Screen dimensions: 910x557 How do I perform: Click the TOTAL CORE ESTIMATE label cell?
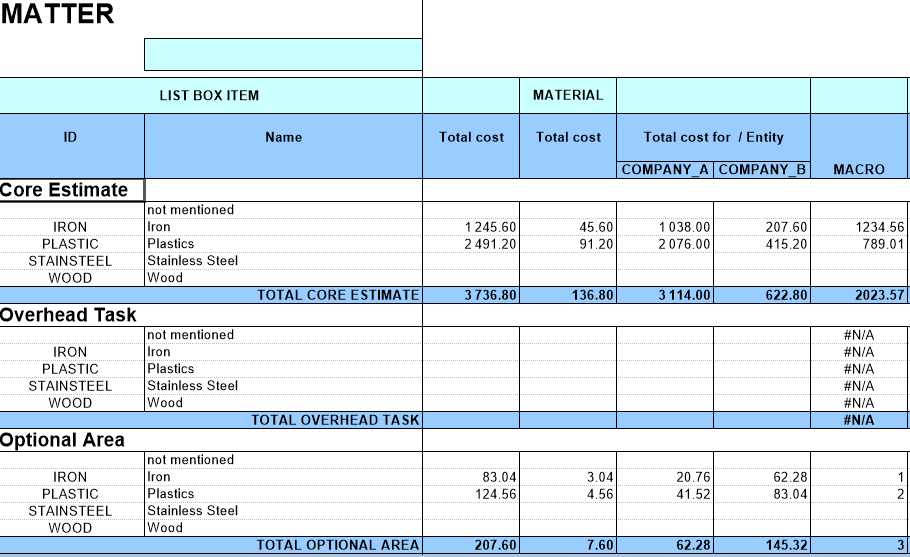283,295
